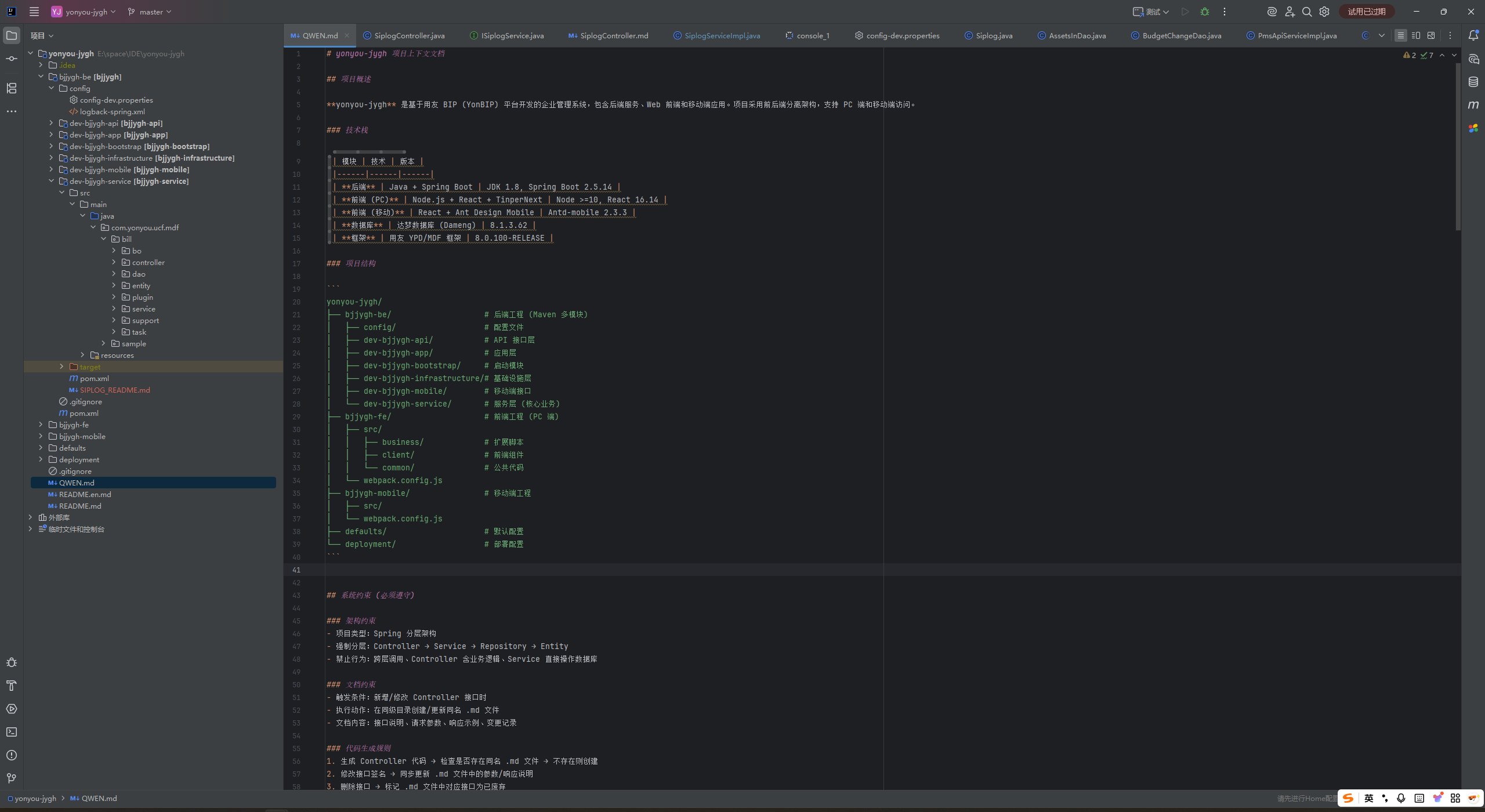Open the Structure tool window
Viewport: 1485px width, 812px height.
12,88
